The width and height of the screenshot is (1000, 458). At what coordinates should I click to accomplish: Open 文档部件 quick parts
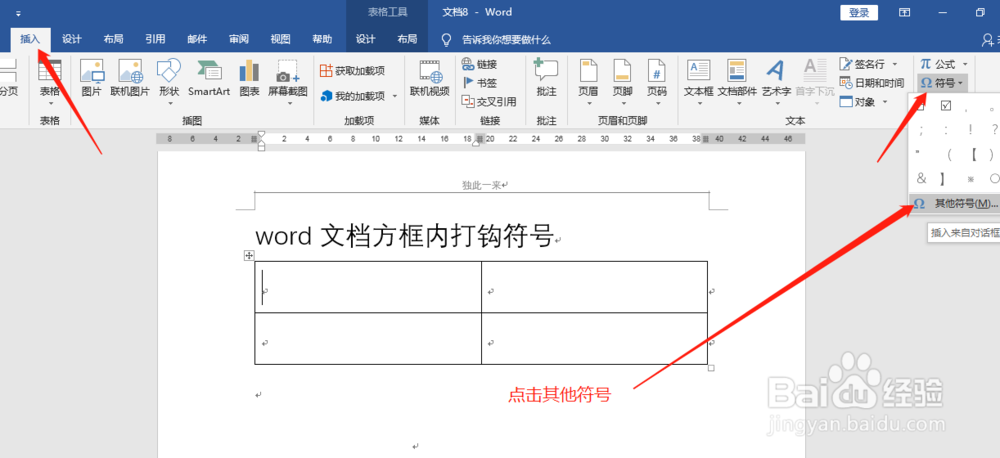coord(737,82)
